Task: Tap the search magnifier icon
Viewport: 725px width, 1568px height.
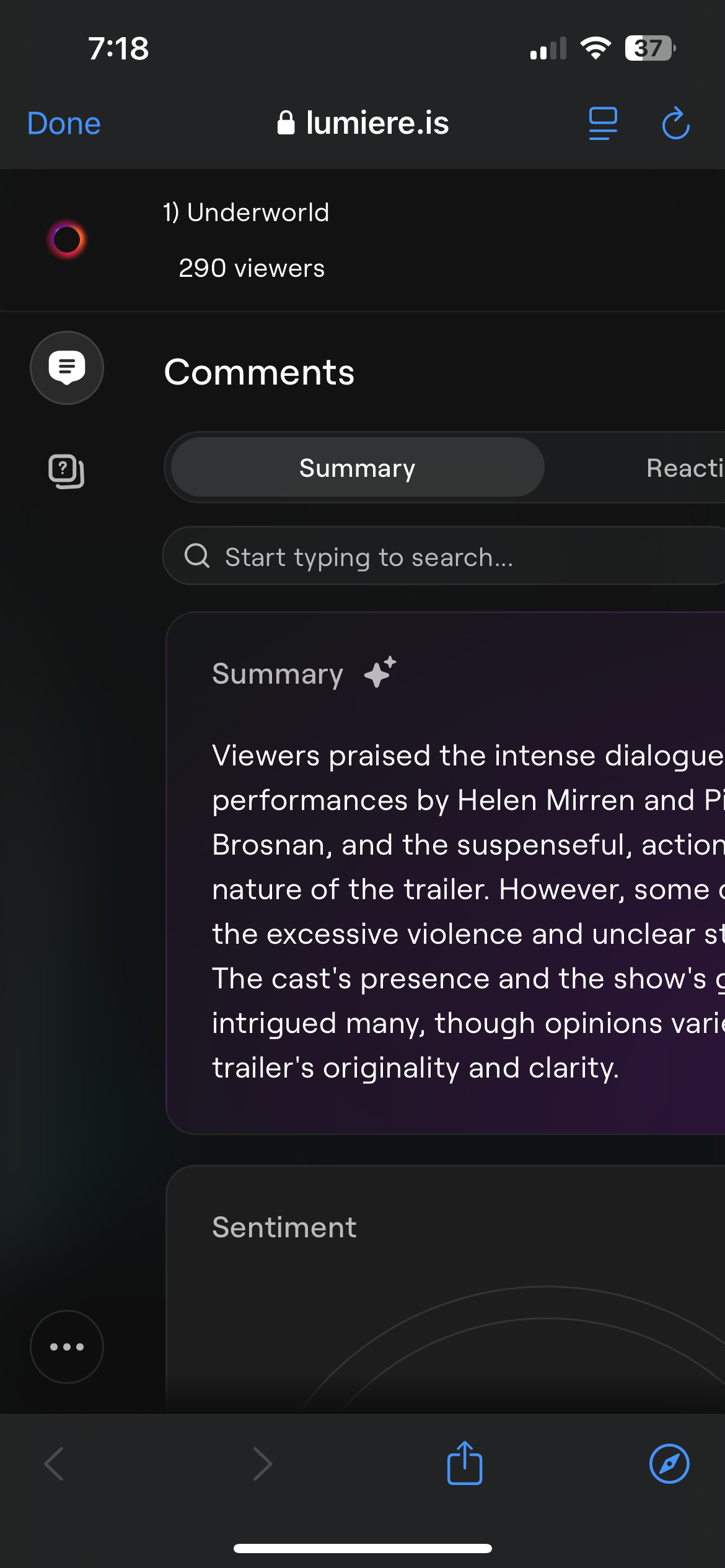Action: click(x=197, y=555)
